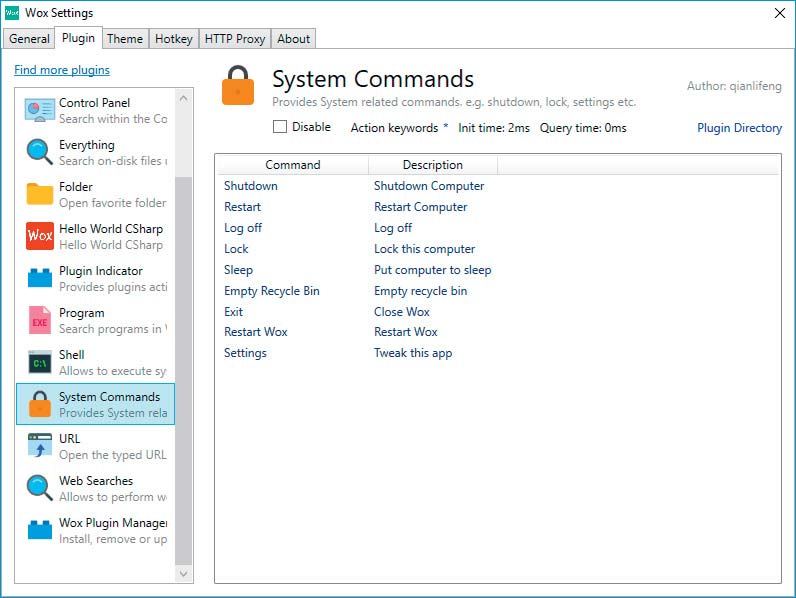796x598 pixels.
Task: Tick the Disable checkbox
Action: click(280, 126)
